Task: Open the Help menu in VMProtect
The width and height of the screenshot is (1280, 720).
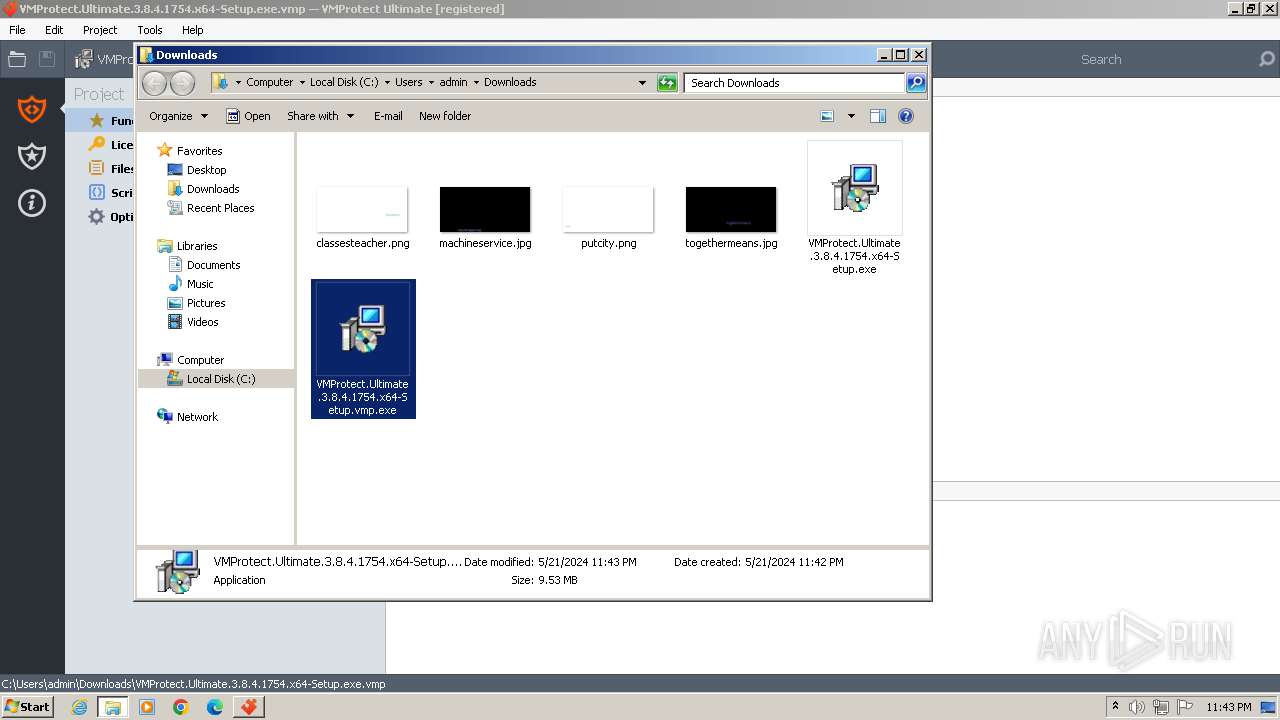Action: pyautogui.click(x=193, y=30)
